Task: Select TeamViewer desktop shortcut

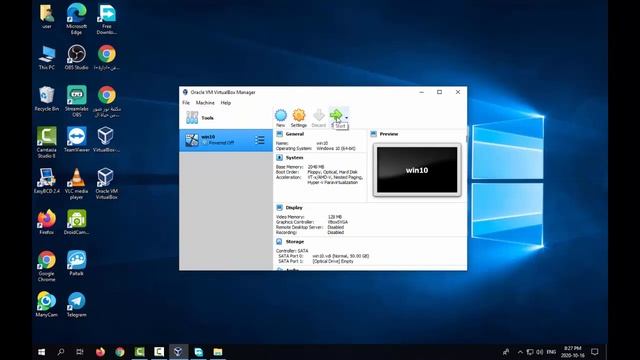Action: 77,139
